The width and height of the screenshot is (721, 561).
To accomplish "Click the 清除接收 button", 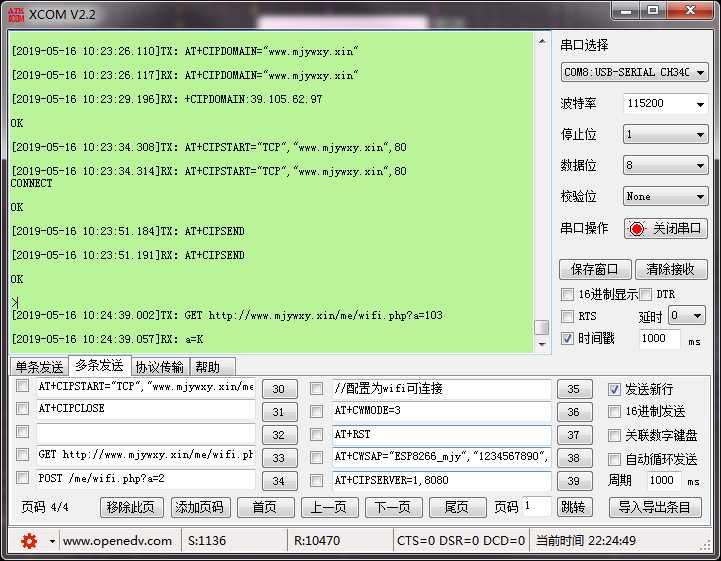I will (671, 269).
